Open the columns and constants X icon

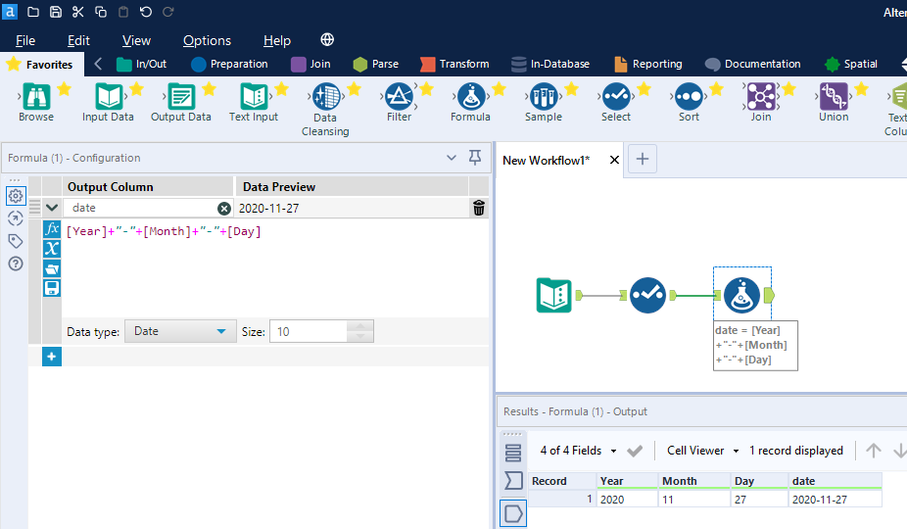(x=51, y=249)
